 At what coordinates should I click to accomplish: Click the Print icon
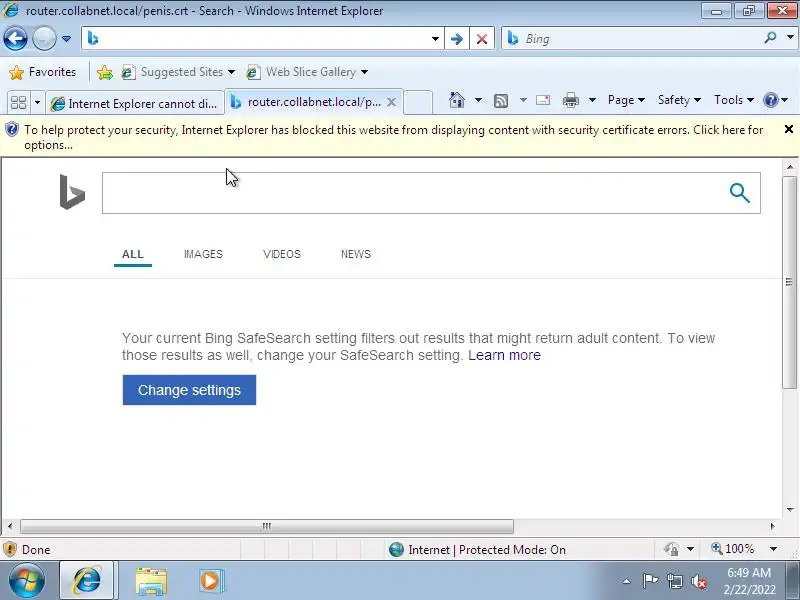pyautogui.click(x=570, y=100)
